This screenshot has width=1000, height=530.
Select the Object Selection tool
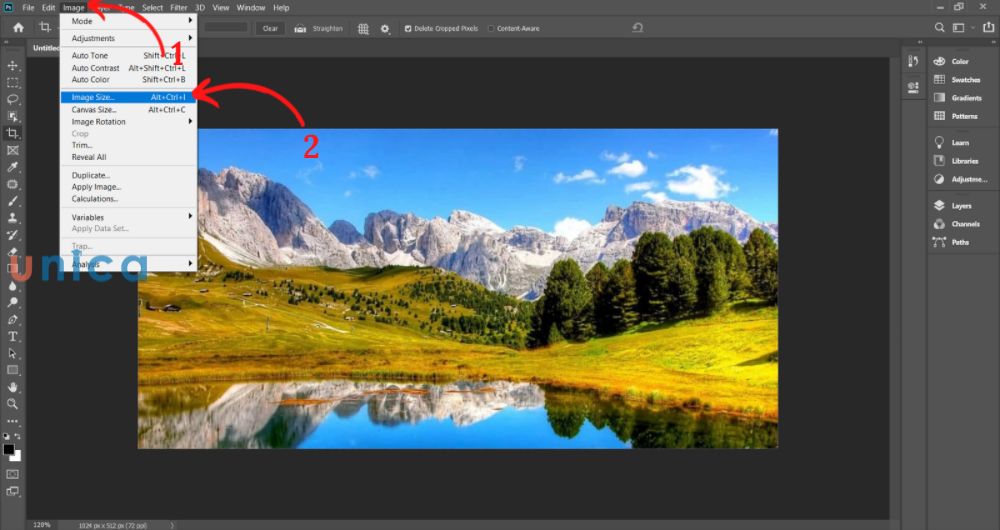(13, 117)
